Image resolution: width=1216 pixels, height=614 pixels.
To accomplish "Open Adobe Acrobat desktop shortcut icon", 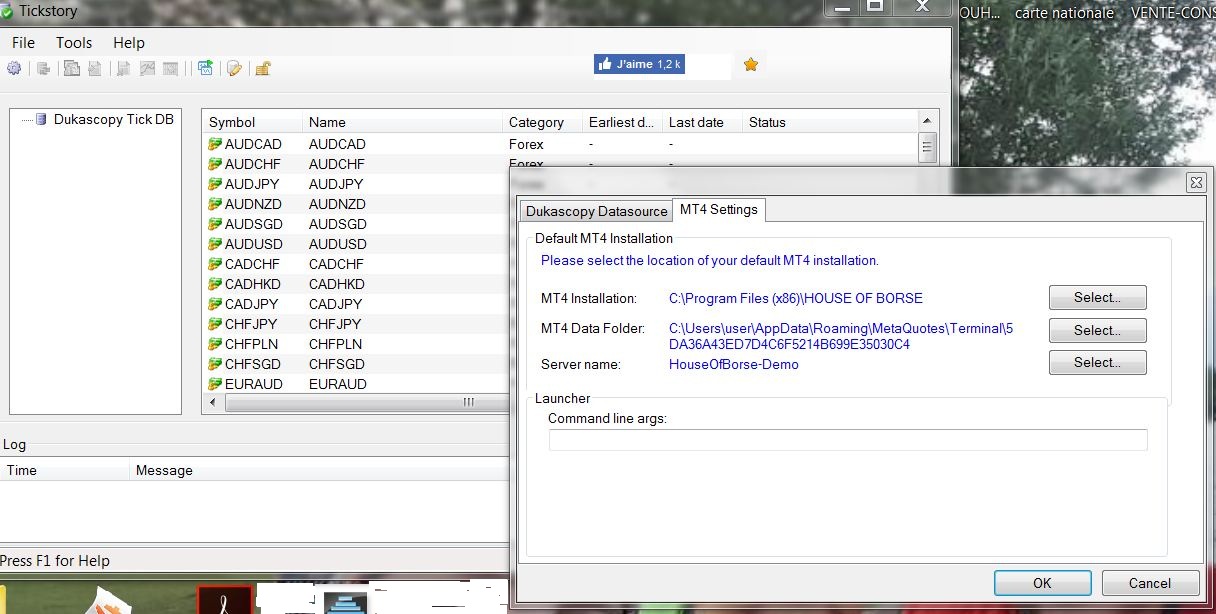I will (224, 600).
